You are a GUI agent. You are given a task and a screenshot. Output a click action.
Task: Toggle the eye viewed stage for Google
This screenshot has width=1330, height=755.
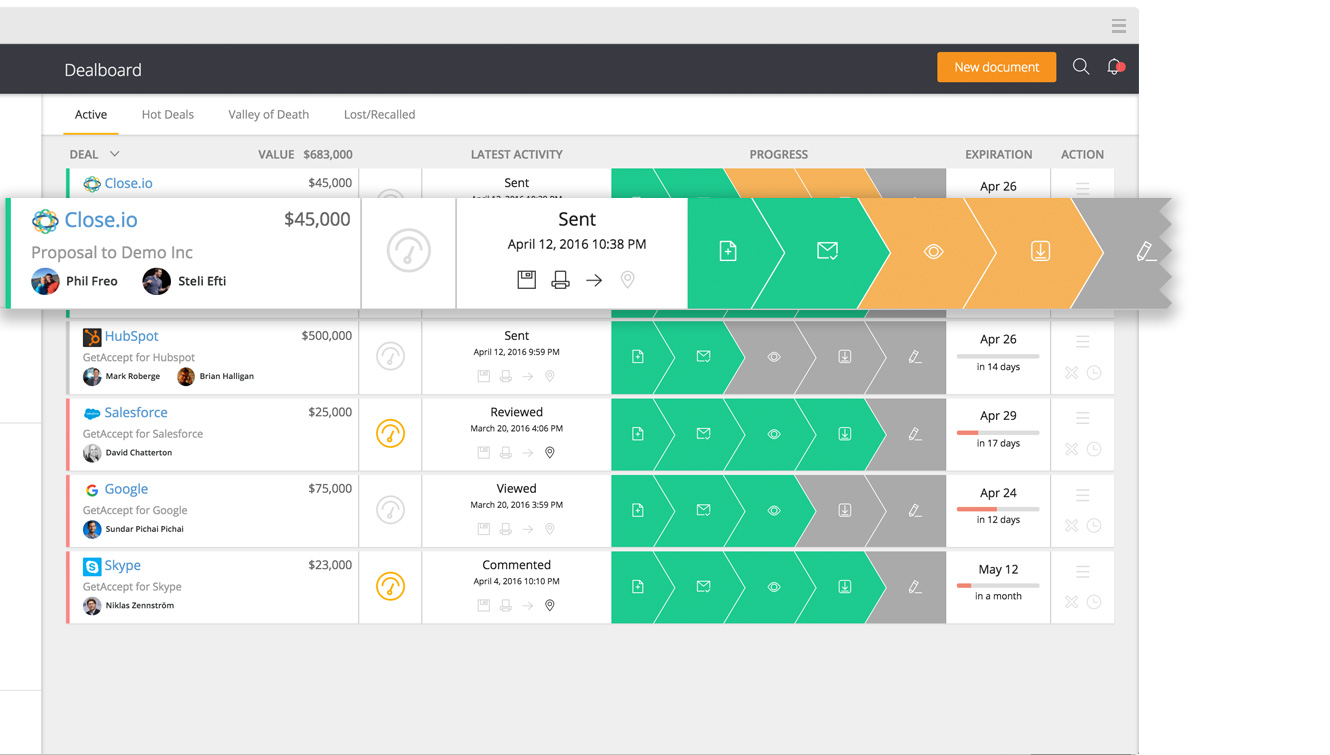774,510
